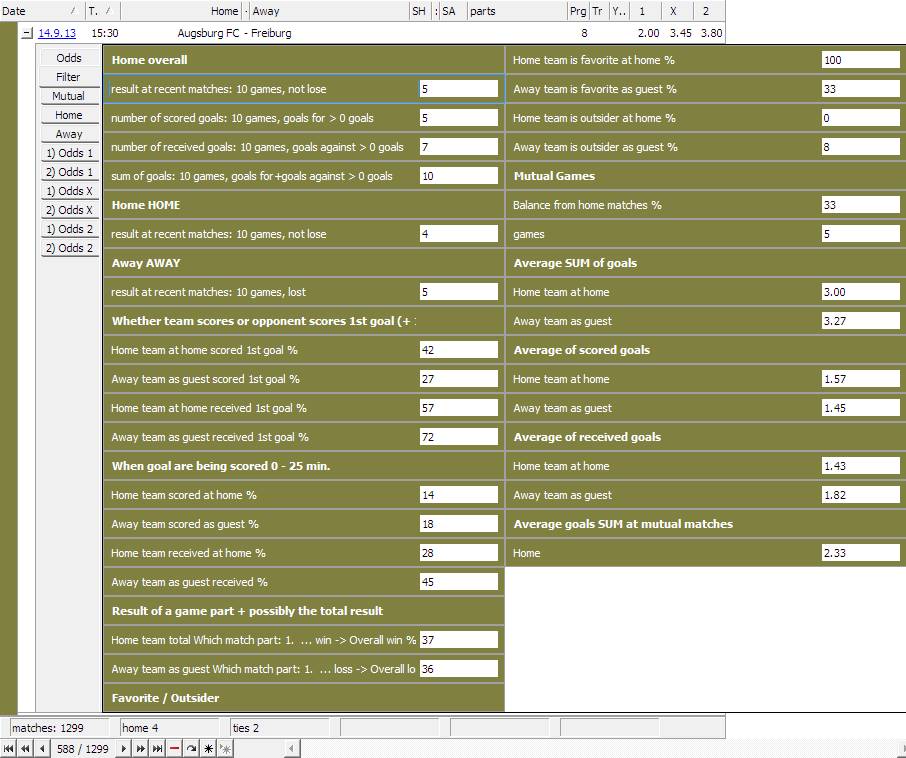
Task: Edit the number of received goals field
Action: (459, 147)
